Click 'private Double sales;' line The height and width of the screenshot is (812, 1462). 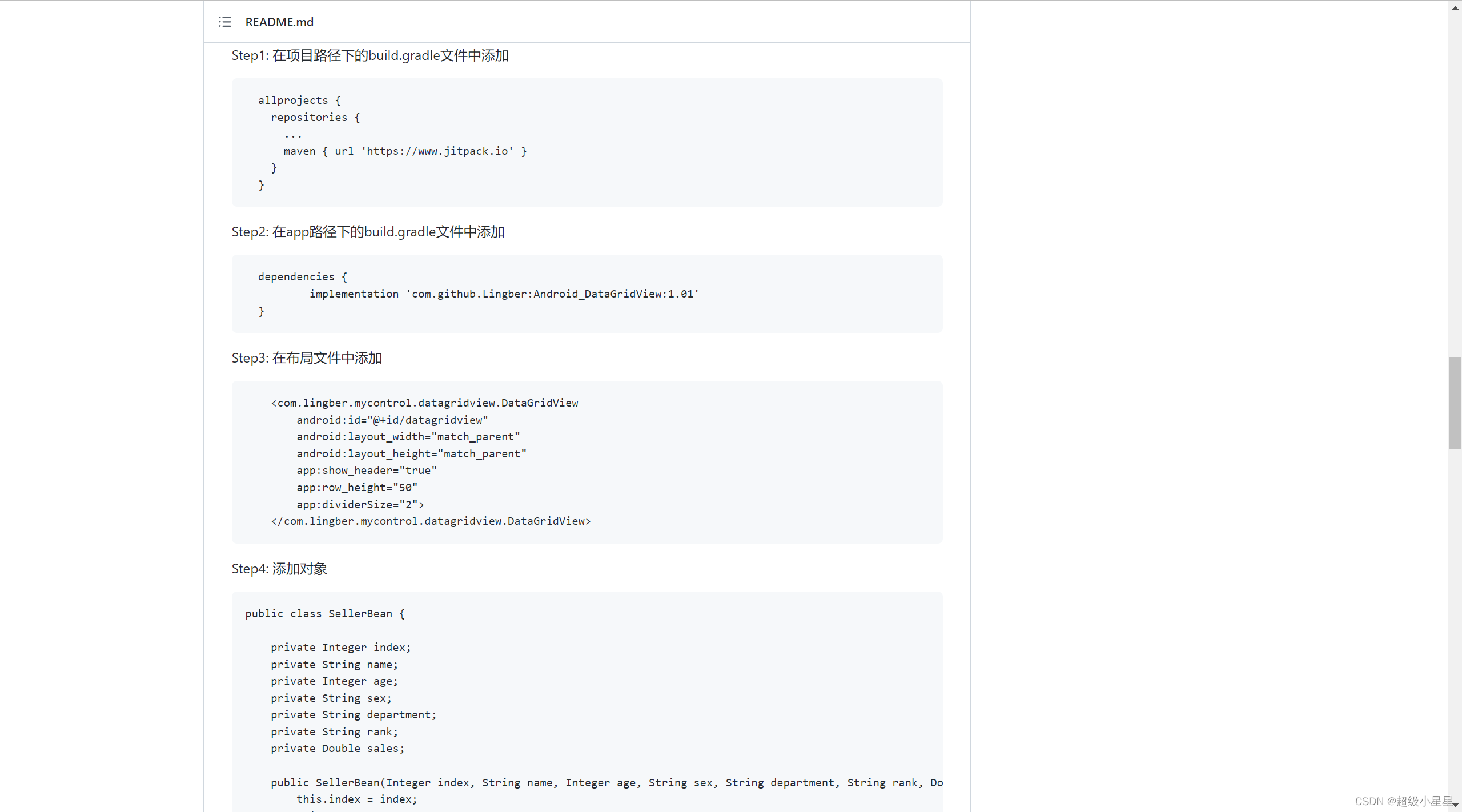pyautogui.click(x=338, y=749)
